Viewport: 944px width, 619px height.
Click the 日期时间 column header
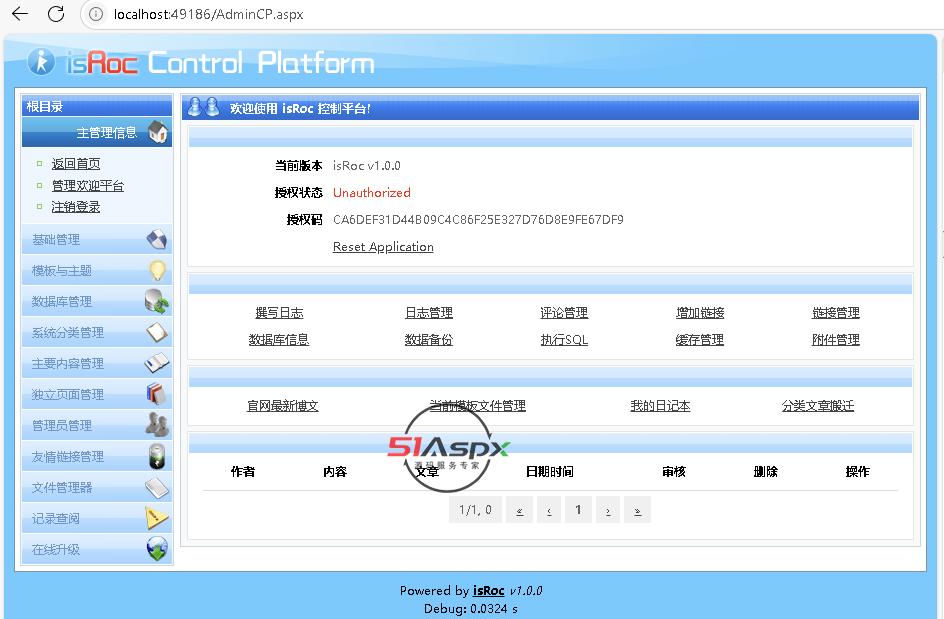click(x=550, y=471)
